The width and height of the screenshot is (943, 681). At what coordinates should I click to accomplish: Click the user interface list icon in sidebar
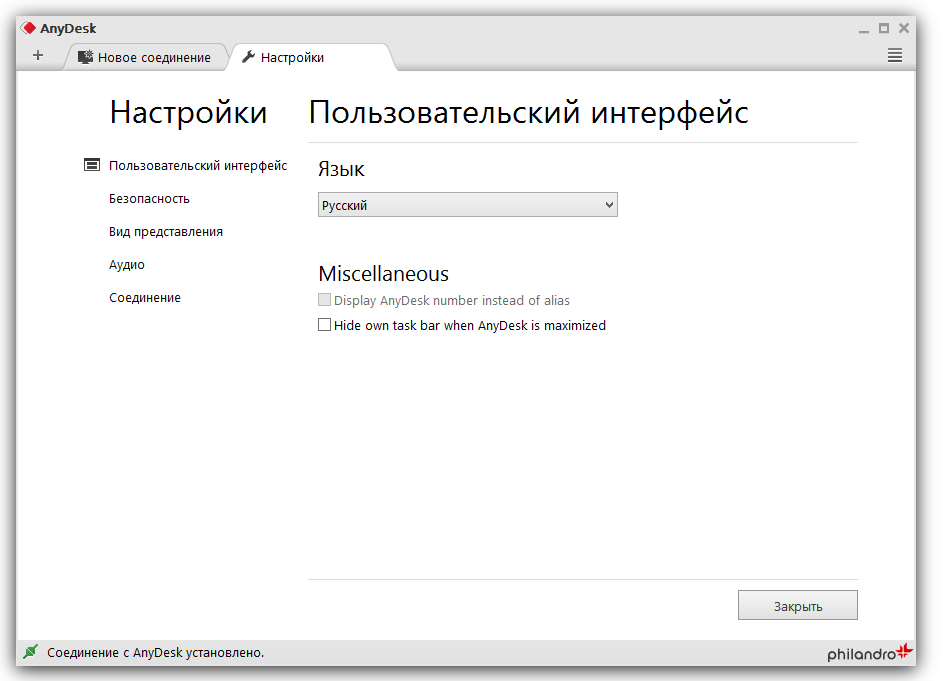tap(91, 165)
